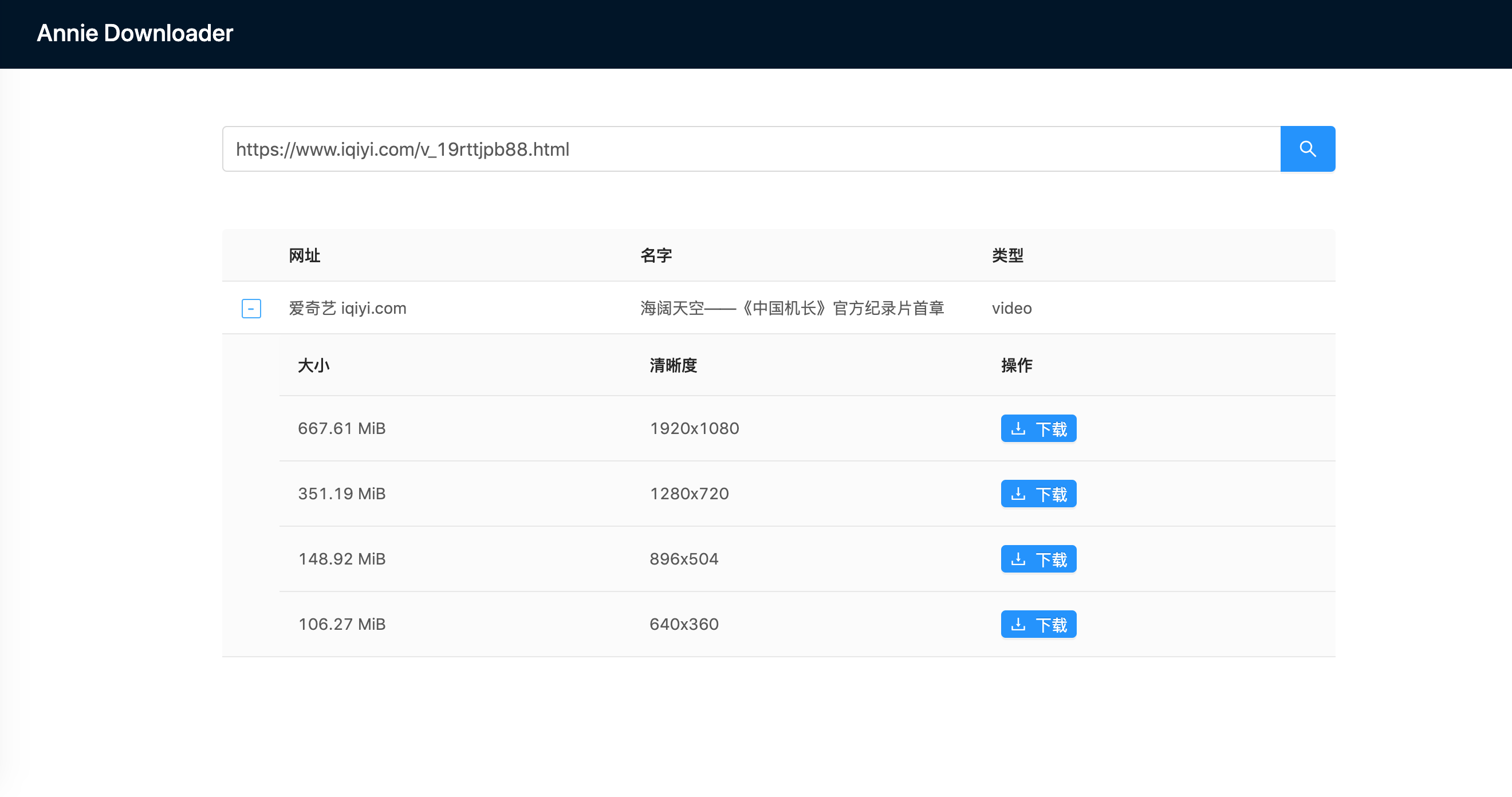Click the download icon for 667.61 MiB
This screenshot has height=797, width=1512.
[1018, 428]
